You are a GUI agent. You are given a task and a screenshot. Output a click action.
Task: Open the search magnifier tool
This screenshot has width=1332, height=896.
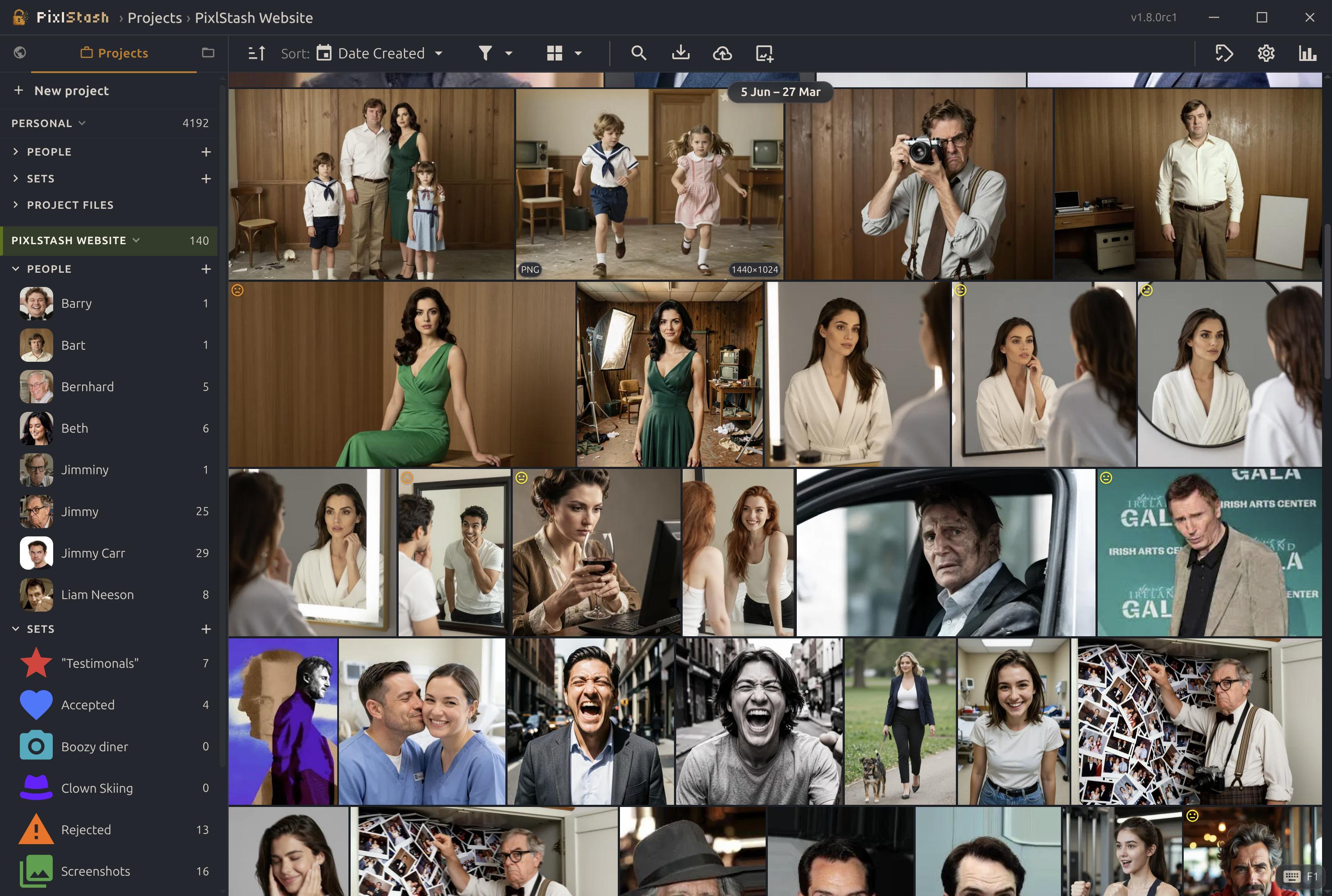tap(639, 53)
